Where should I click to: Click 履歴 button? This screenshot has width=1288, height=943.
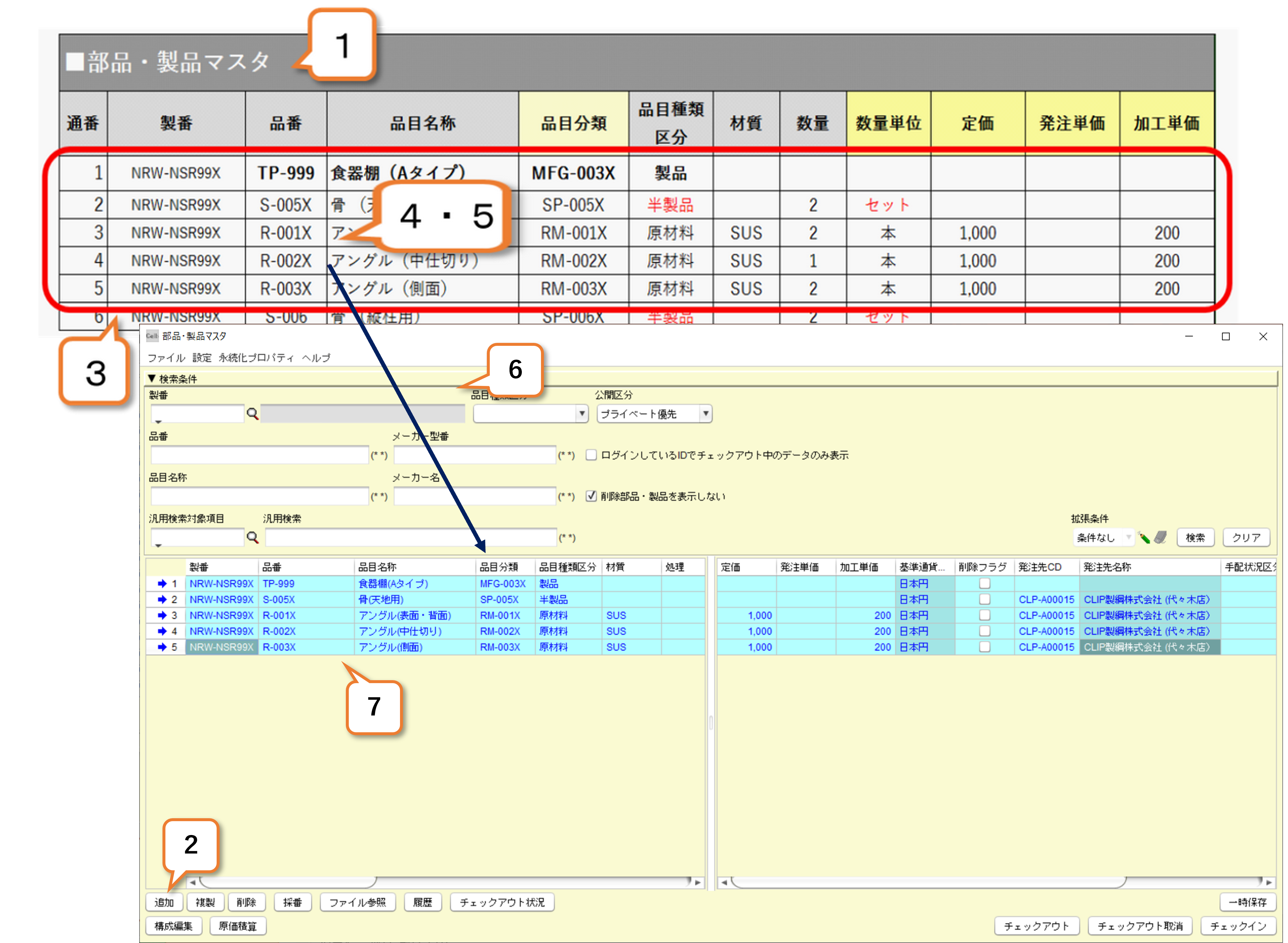[x=422, y=902]
